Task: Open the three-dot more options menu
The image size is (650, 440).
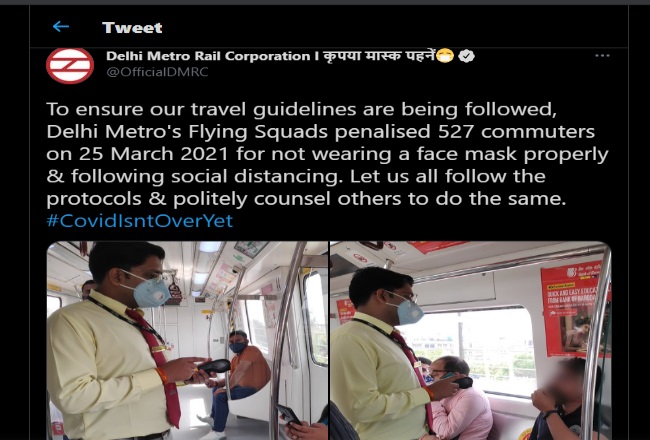Action: click(x=602, y=56)
